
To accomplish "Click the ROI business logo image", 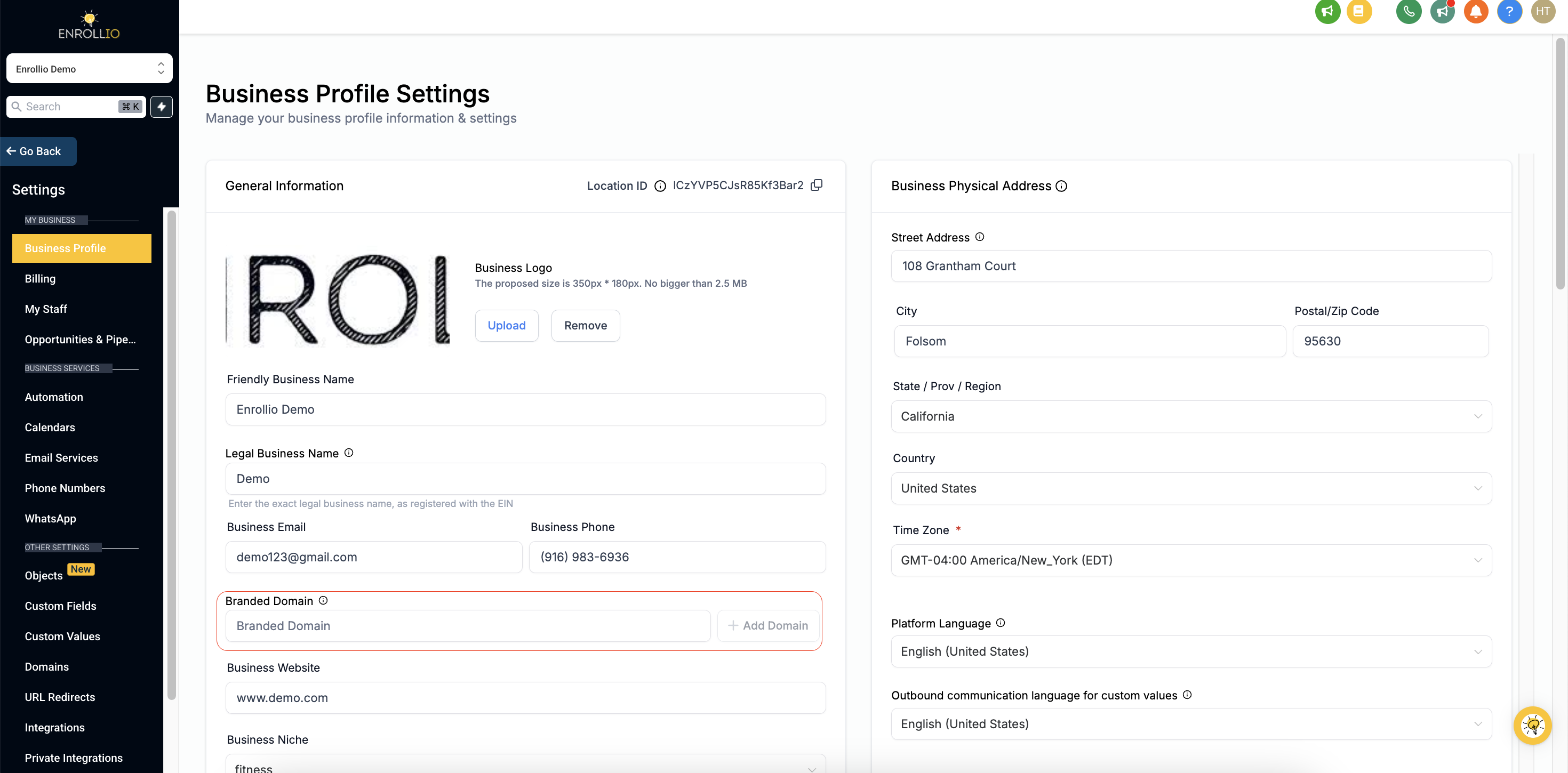I will pyautogui.click(x=338, y=301).
